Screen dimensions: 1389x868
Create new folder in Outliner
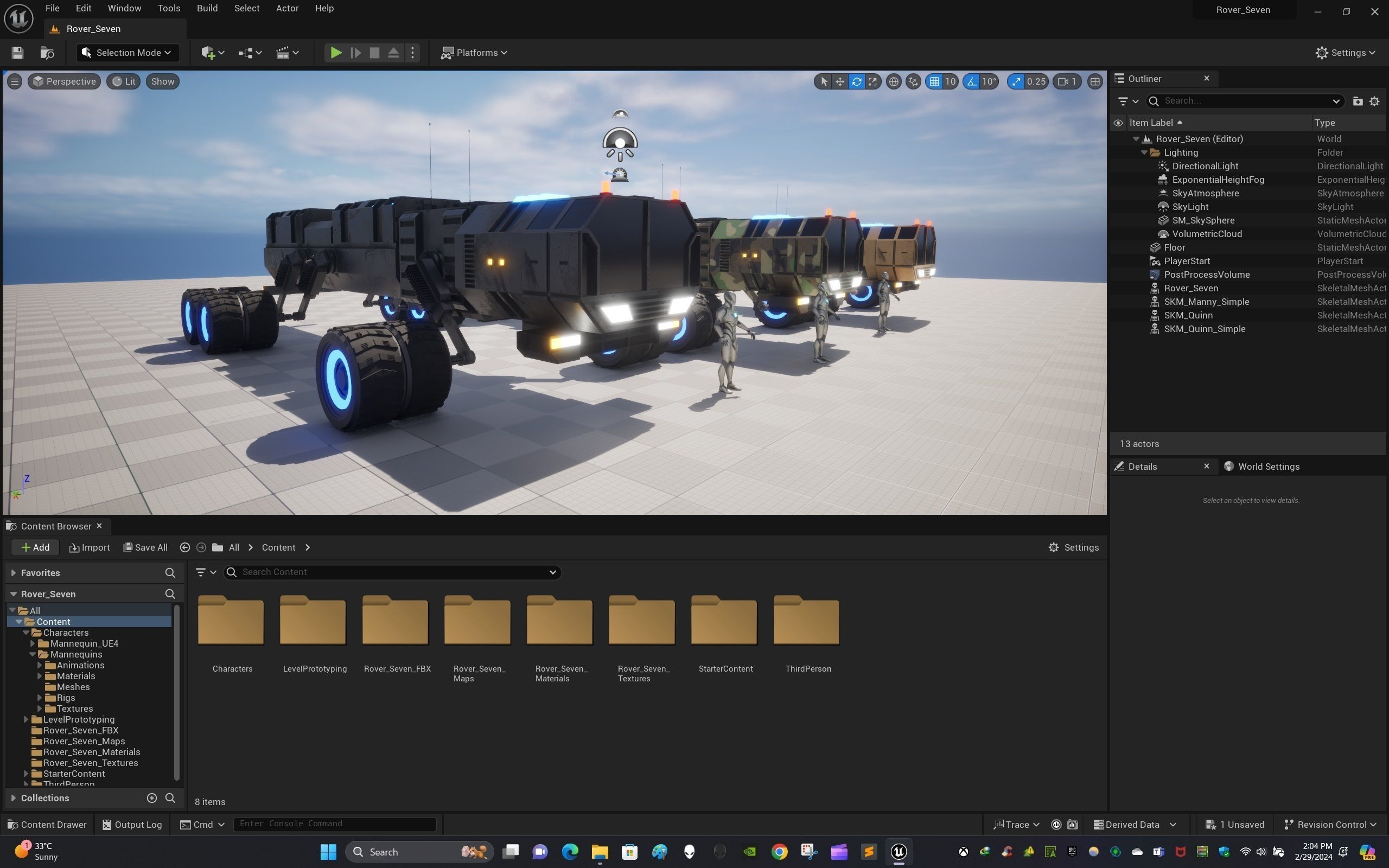point(1358,101)
